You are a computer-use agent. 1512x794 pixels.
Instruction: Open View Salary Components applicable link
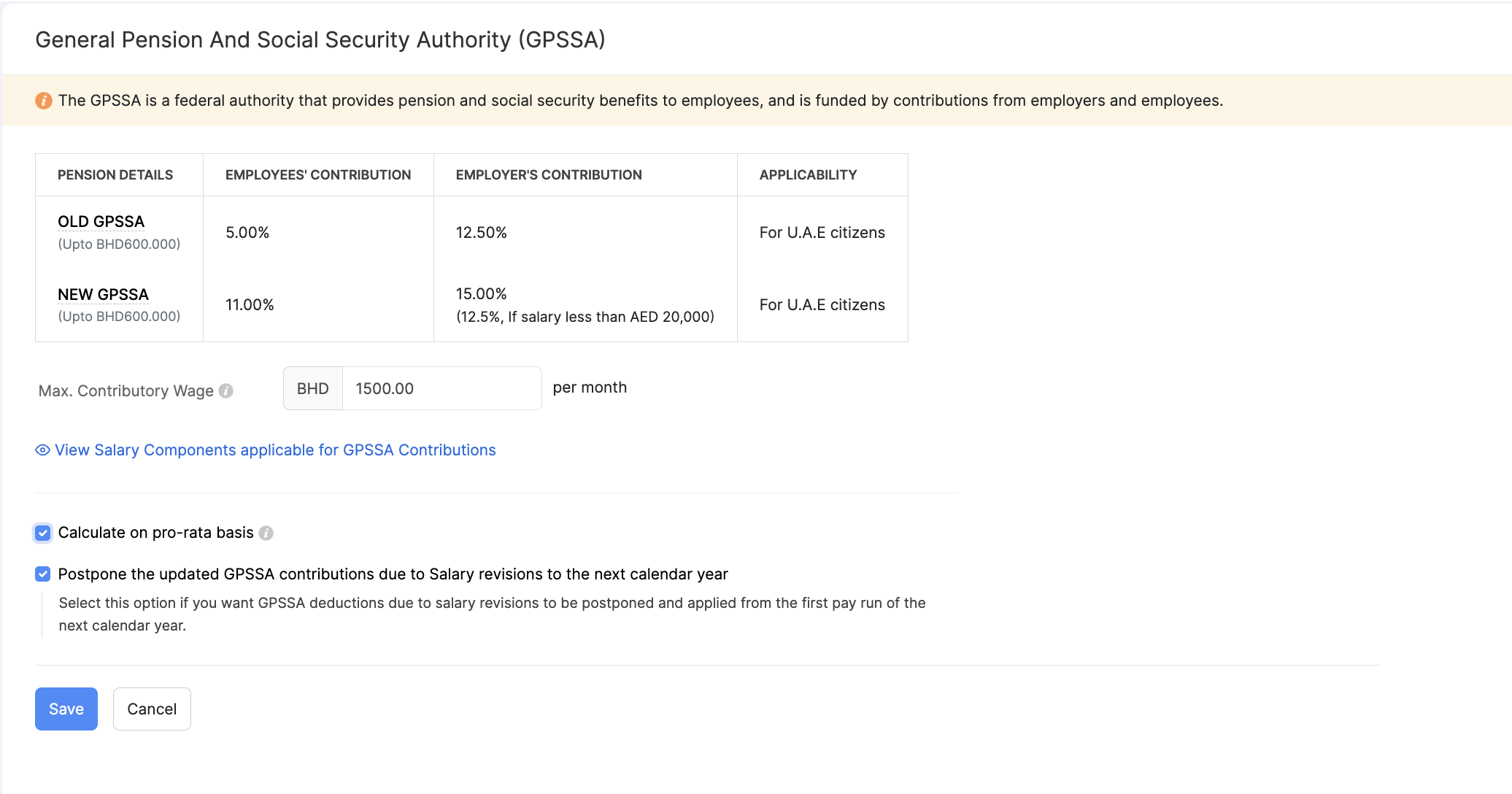point(275,450)
